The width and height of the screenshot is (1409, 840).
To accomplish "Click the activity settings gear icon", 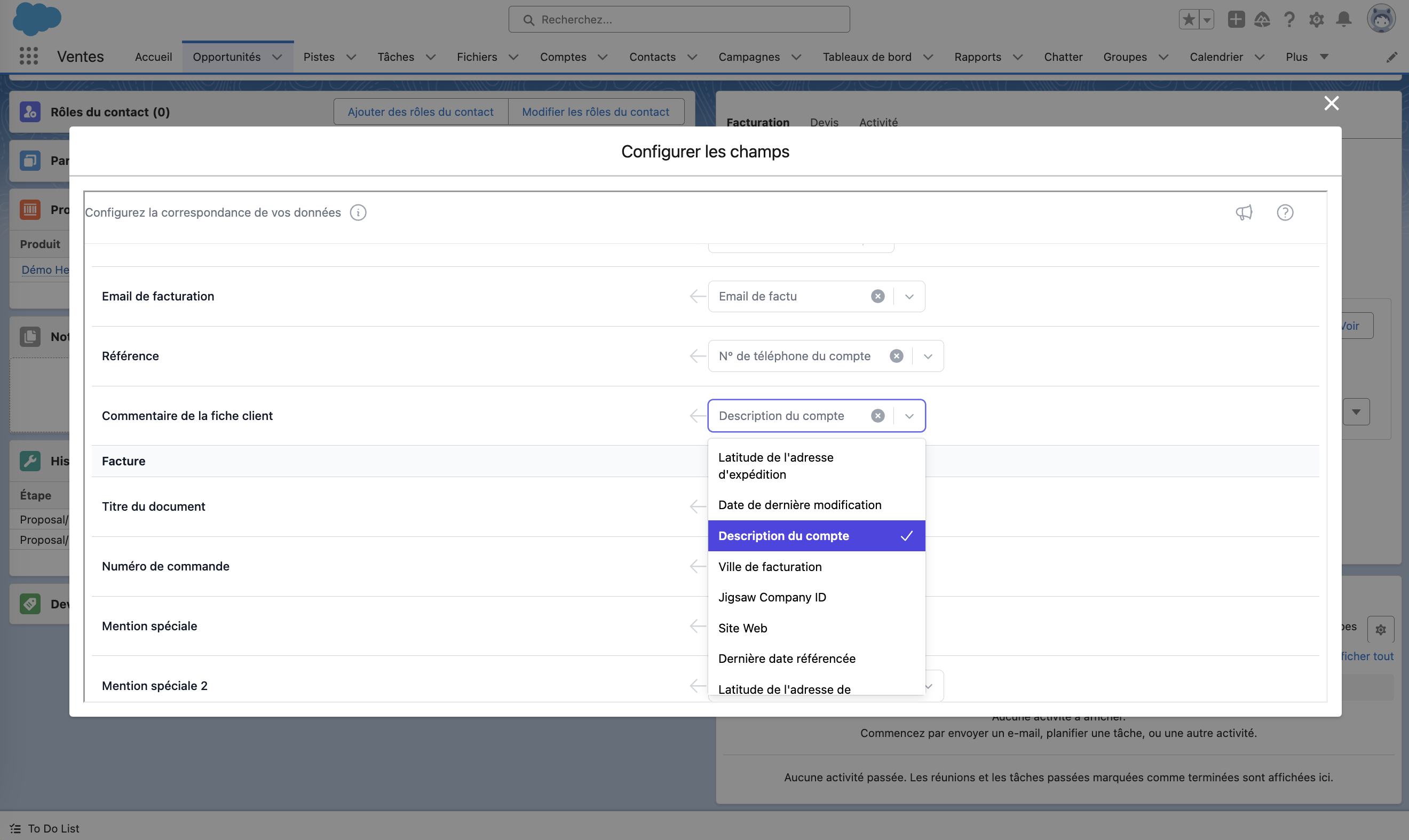I will 1380,629.
